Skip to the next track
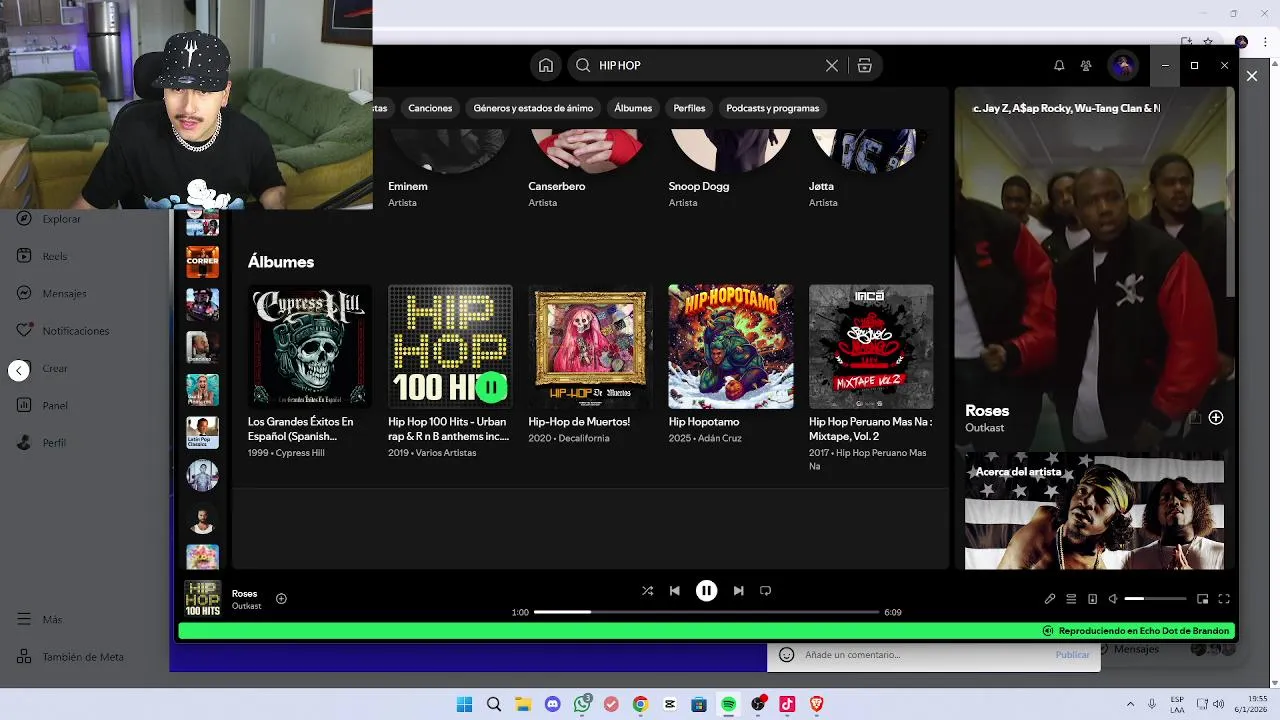 pyautogui.click(x=738, y=591)
